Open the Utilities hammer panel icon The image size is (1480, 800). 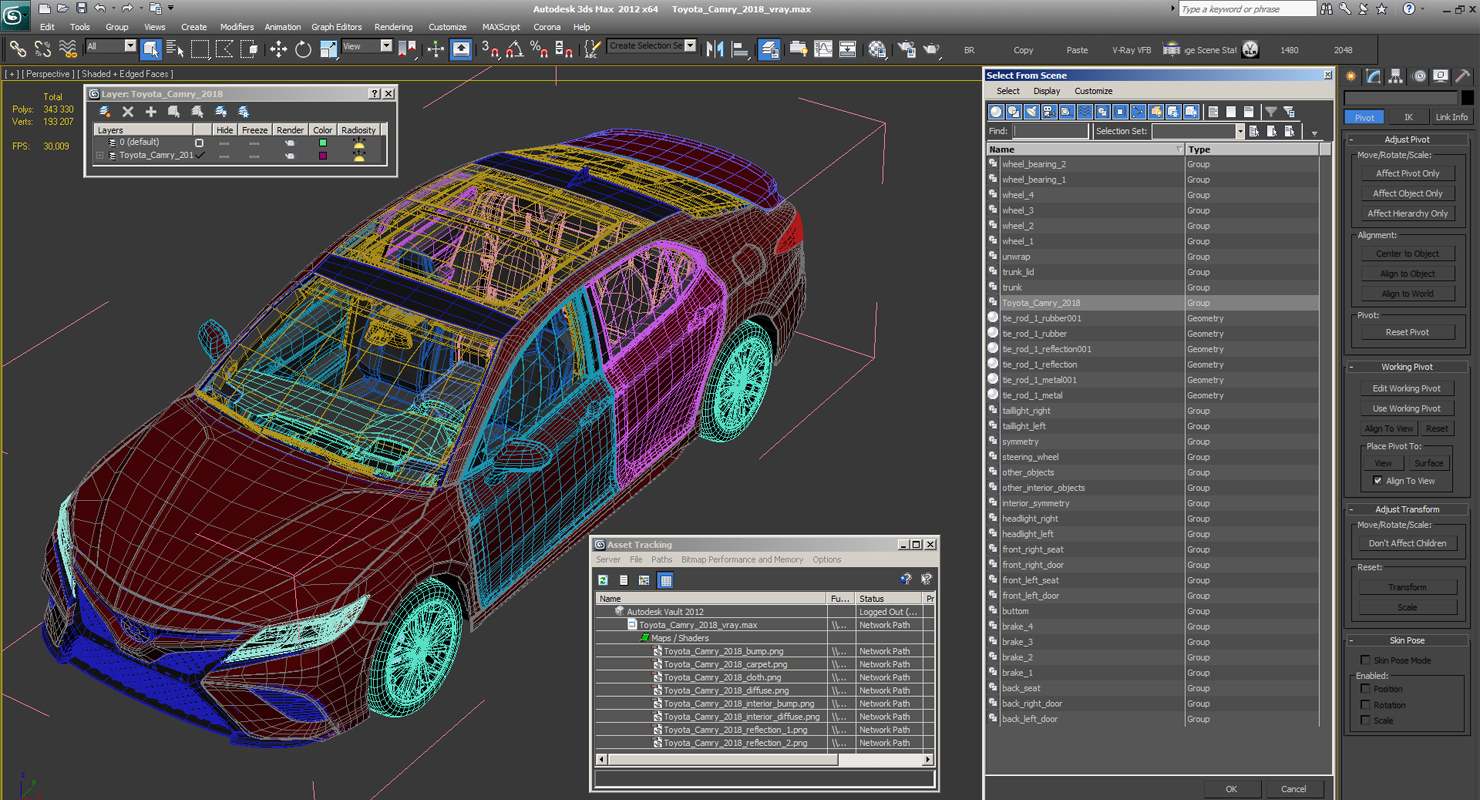pyautogui.click(x=1463, y=76)
